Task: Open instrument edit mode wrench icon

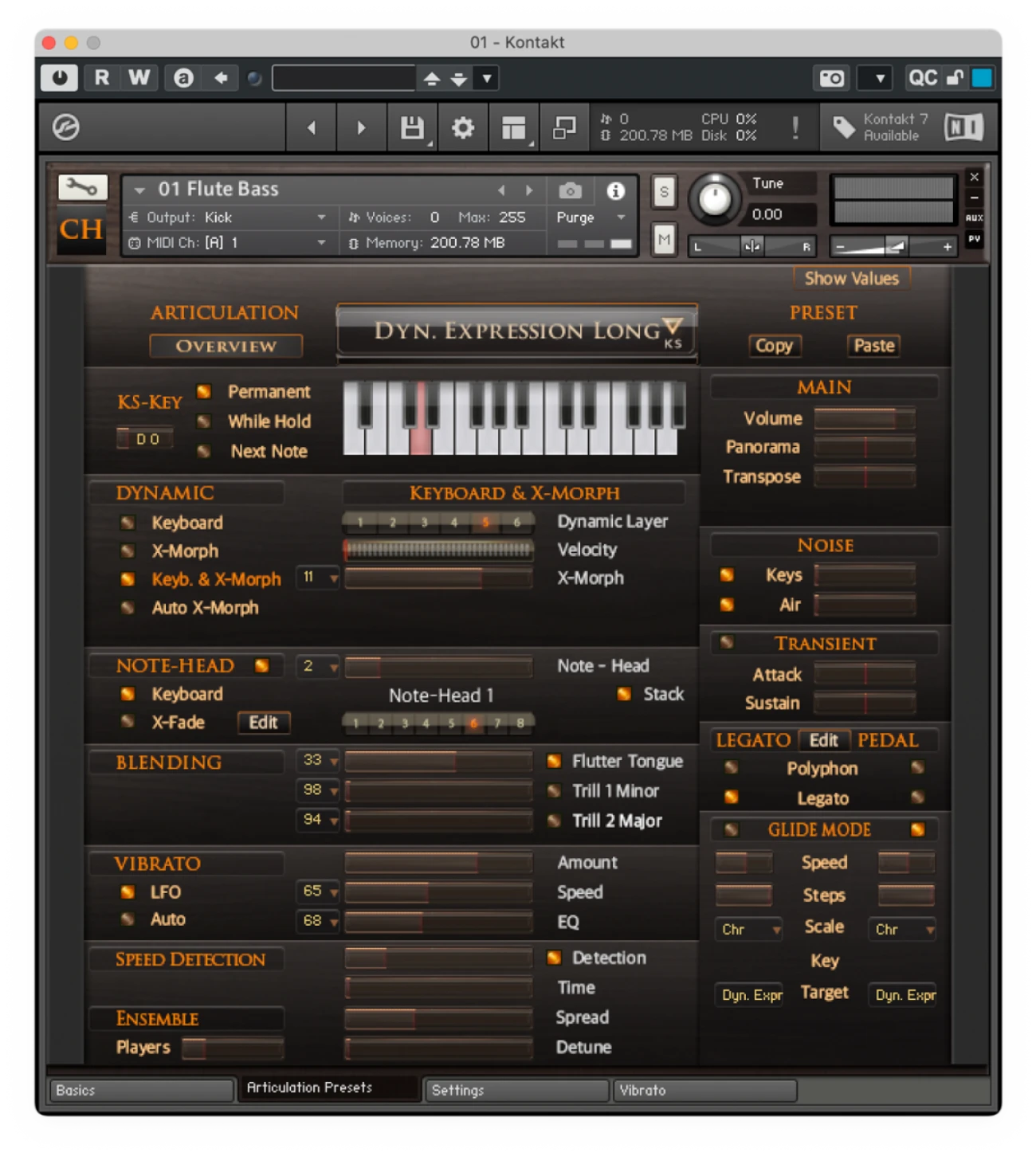Action: (x=82, y=188)
